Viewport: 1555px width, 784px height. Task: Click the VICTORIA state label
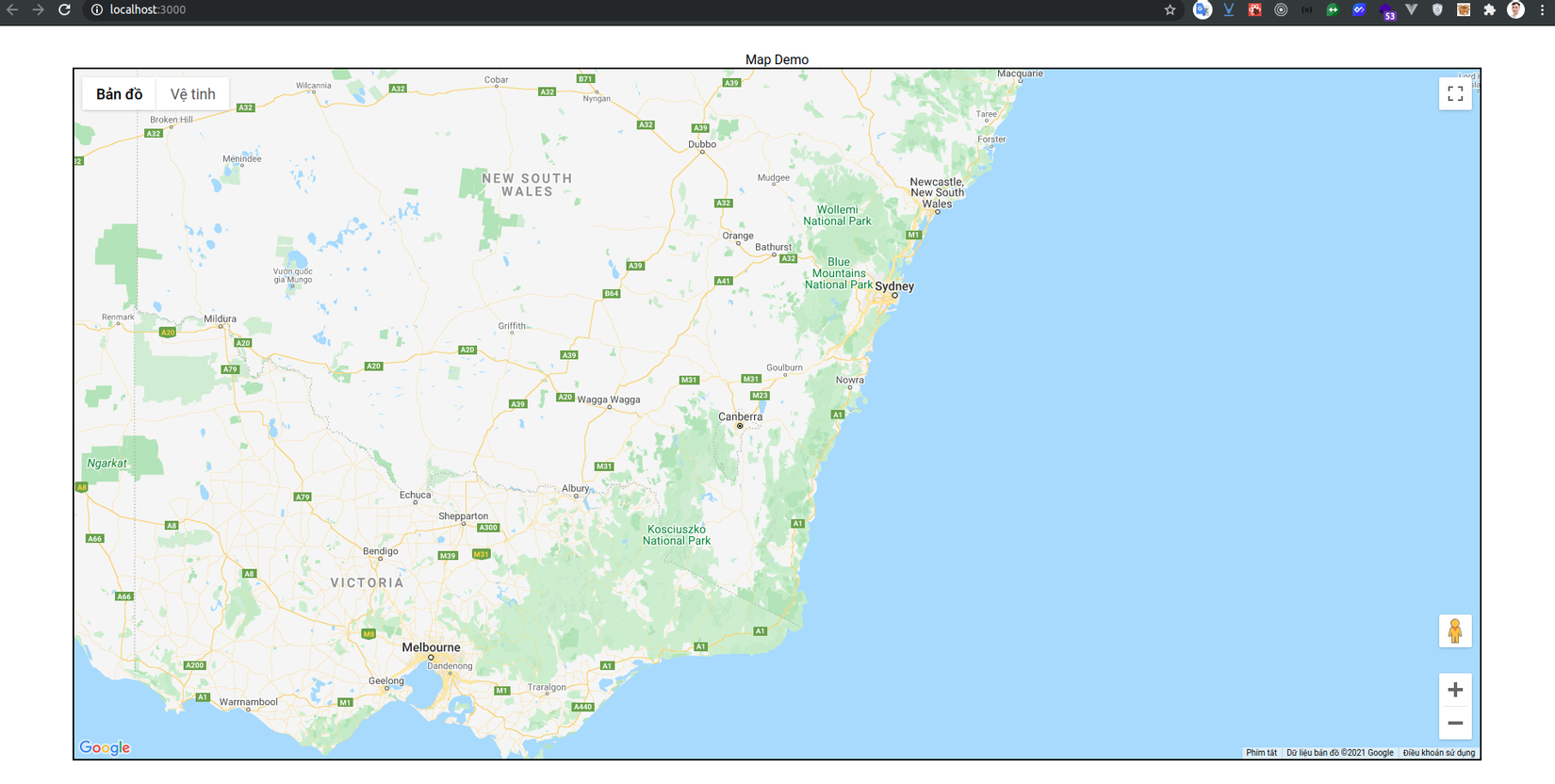(368, 583)
